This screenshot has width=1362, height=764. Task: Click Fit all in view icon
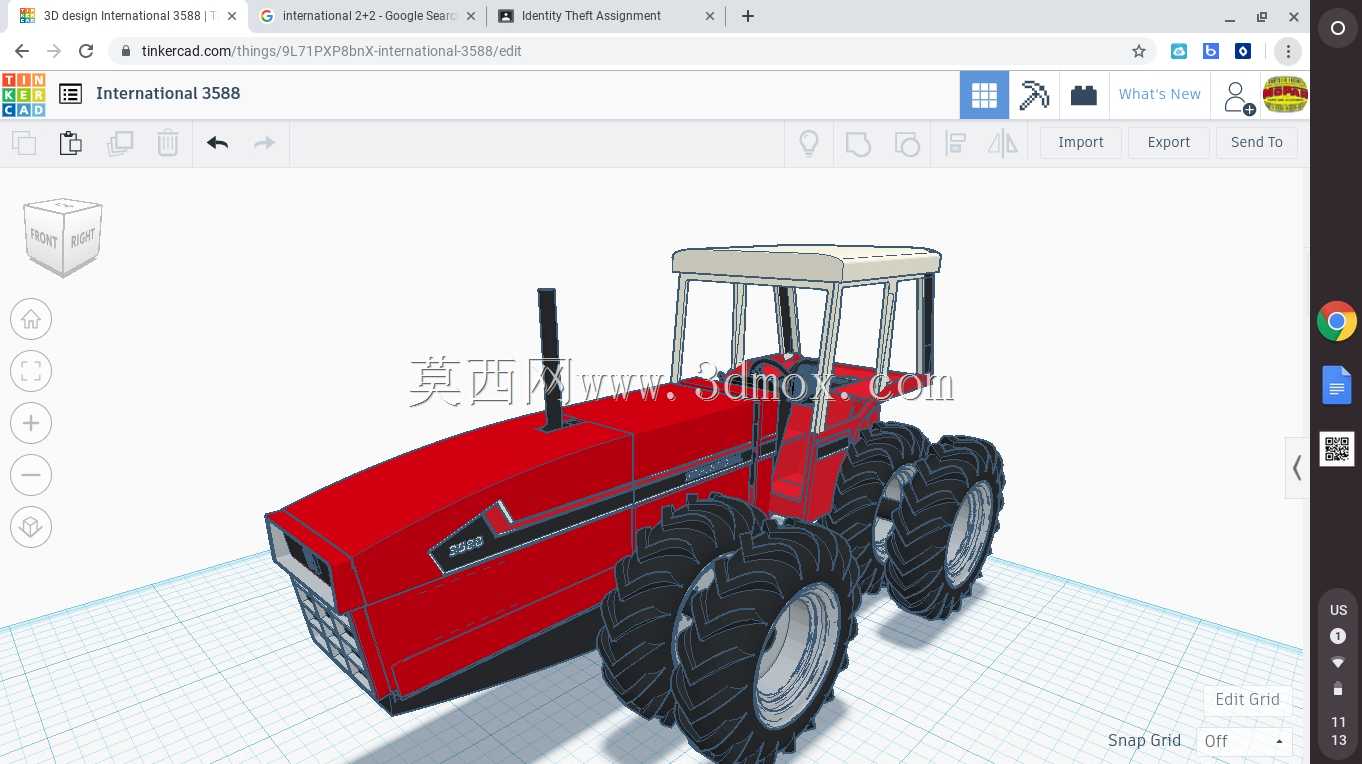31,372
